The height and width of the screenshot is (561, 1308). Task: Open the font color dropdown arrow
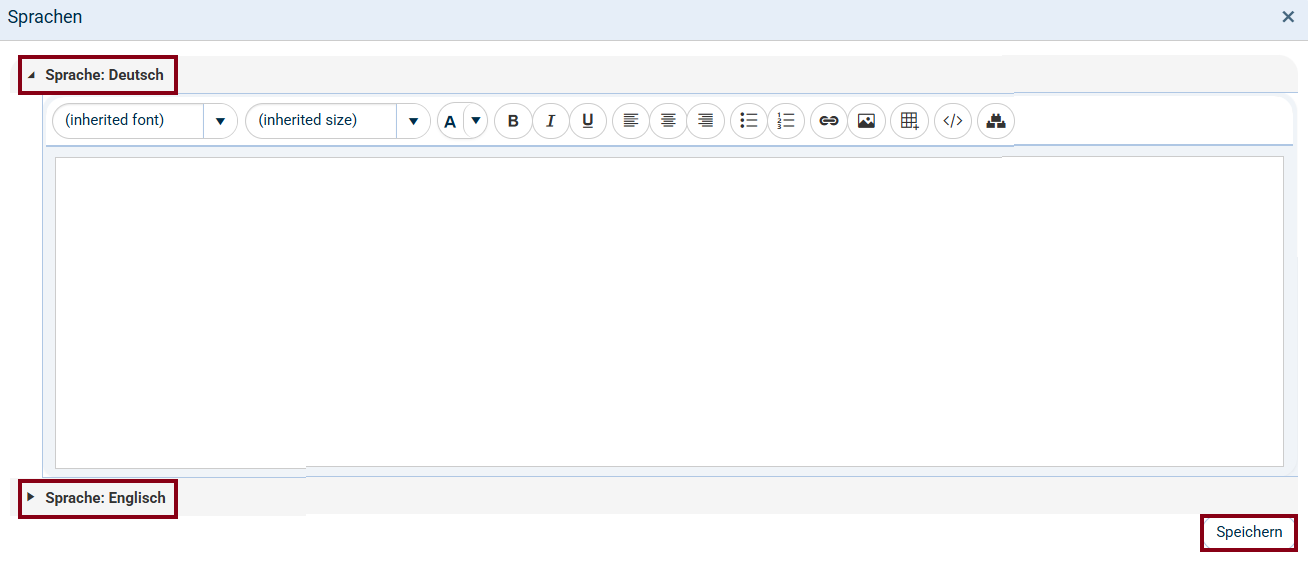coord(476,121)
